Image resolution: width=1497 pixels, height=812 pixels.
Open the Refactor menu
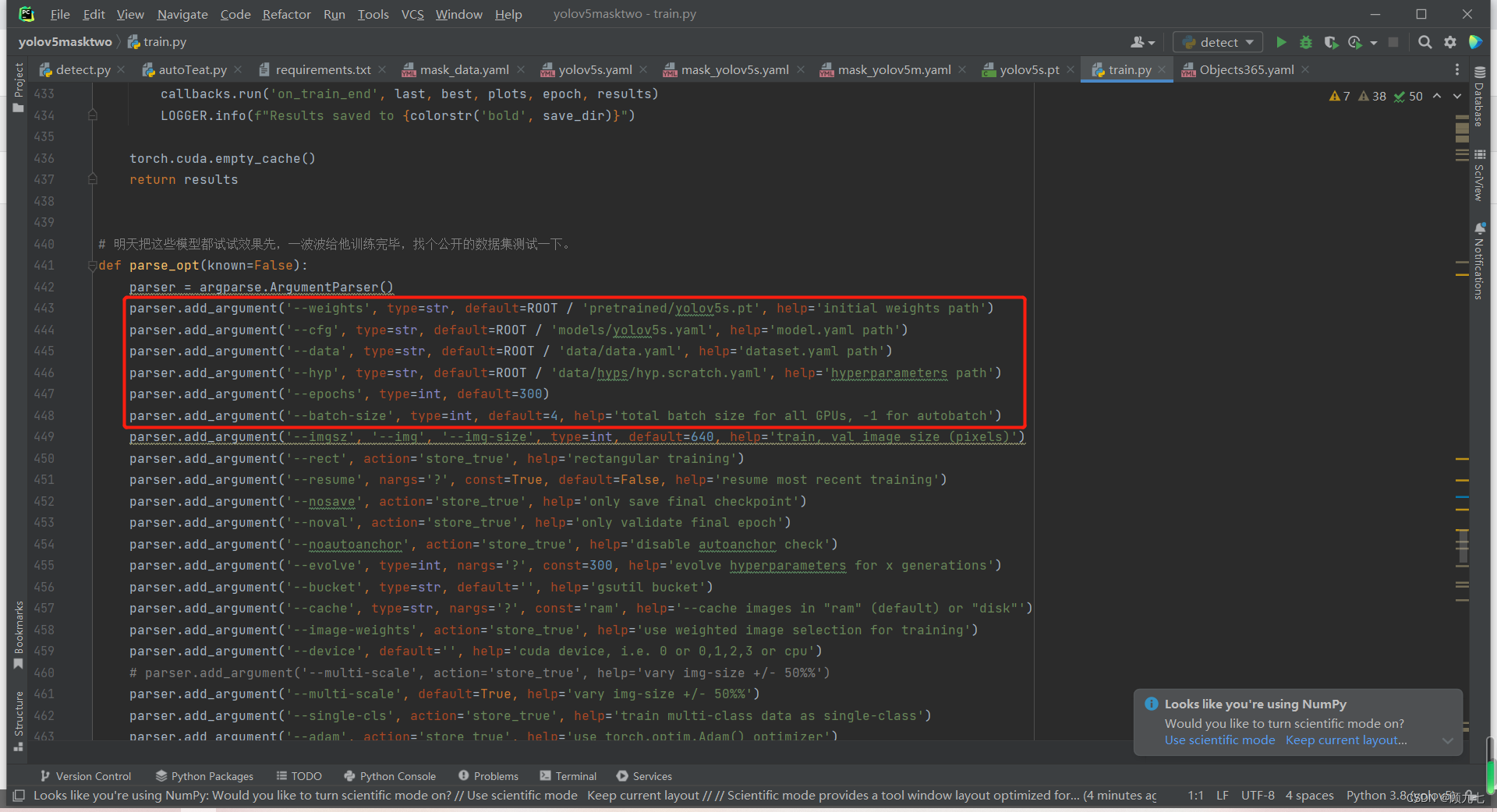point(286,14)
